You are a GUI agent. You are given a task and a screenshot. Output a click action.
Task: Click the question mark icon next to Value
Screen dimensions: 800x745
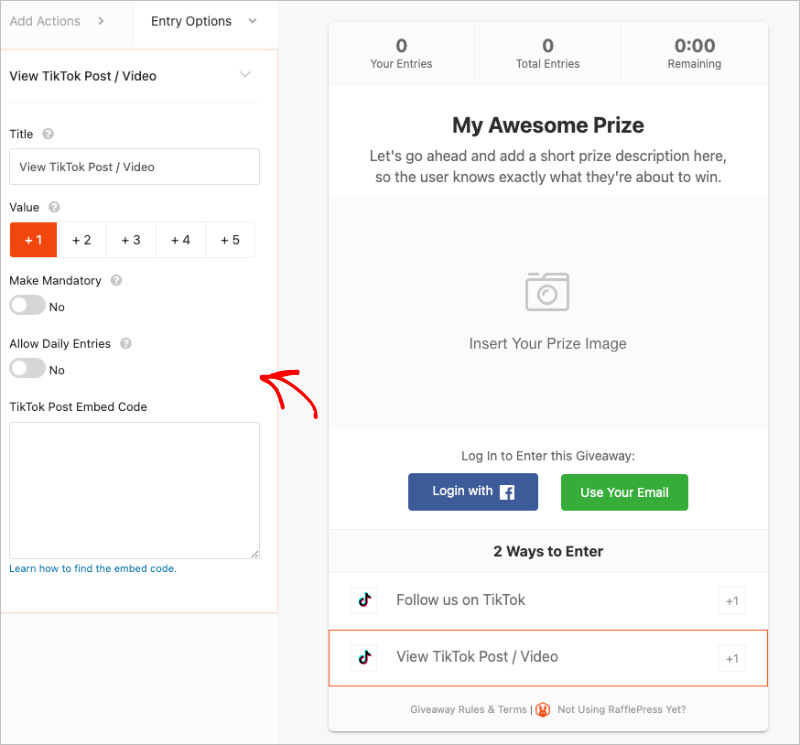(x=55, y=209)
